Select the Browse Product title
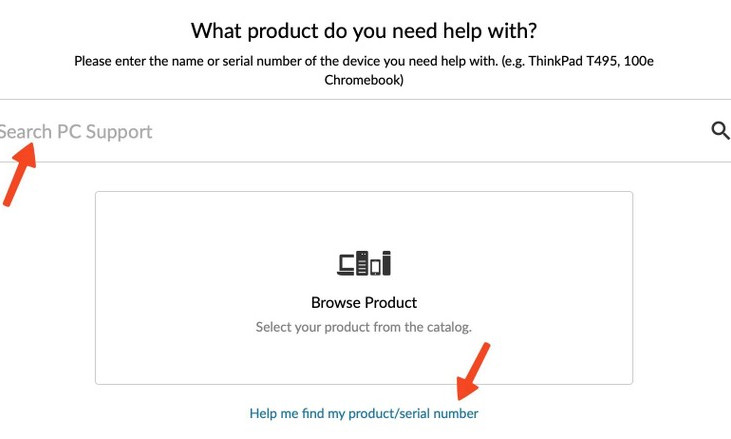 (x=364, y=302)
